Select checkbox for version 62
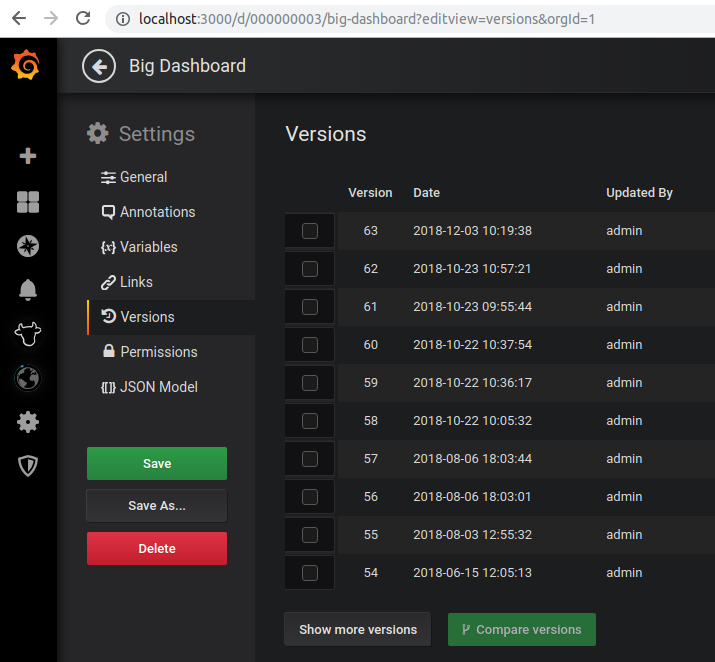Image resolution: width=715 pixels, height=662 pixels. click(310, 269)
